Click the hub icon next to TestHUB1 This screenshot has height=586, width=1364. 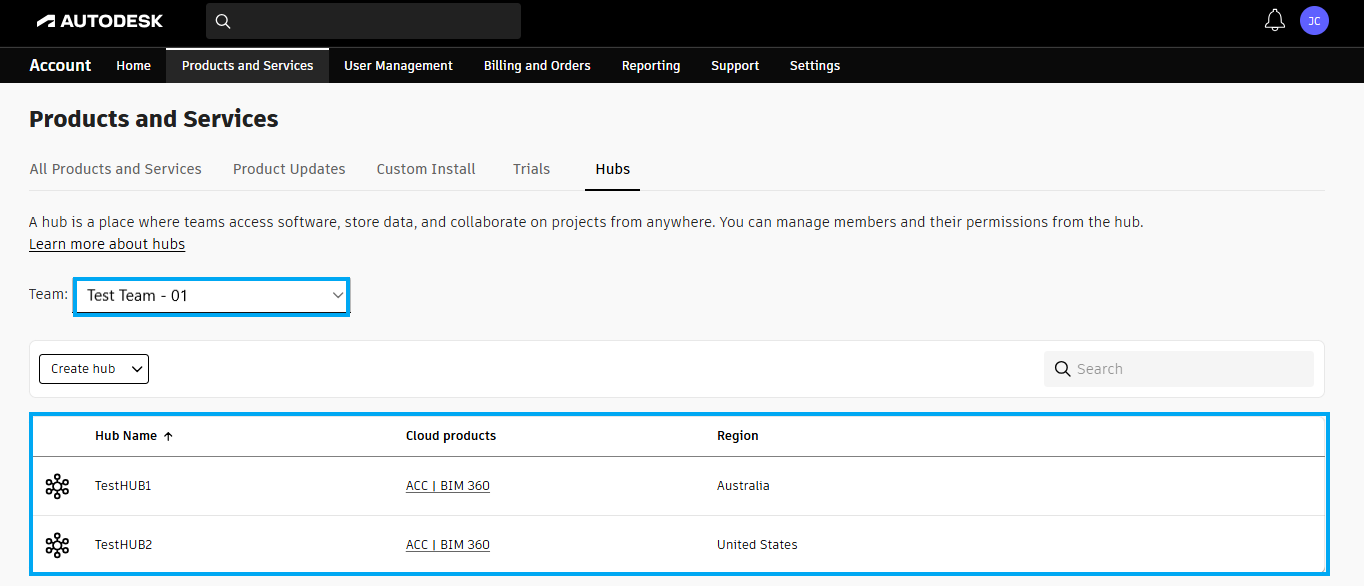pyautogui.click(x=57, y=486)
